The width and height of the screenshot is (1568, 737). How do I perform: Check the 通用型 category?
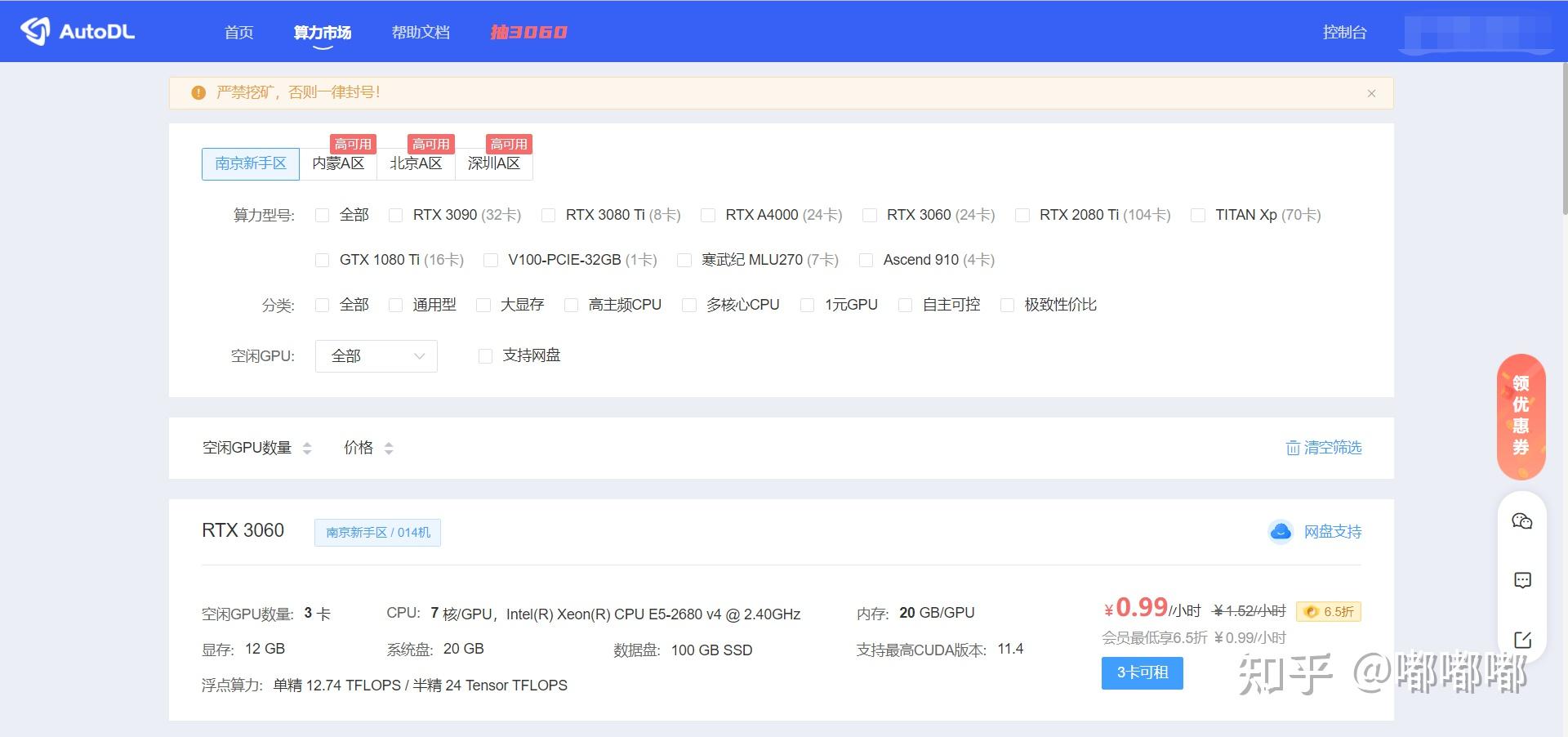click(x=395, y=305)
